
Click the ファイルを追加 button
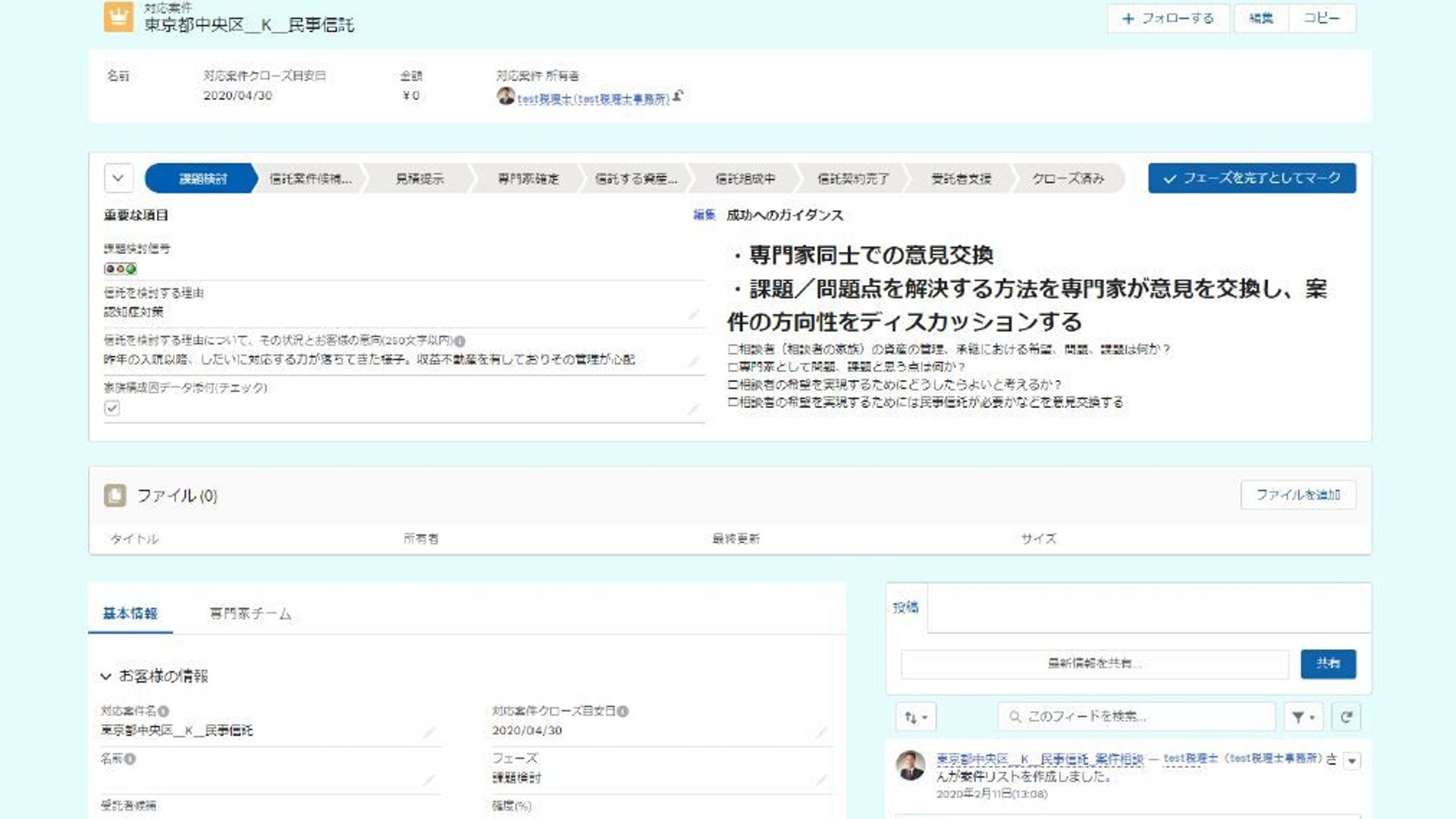pos(1298,494)
